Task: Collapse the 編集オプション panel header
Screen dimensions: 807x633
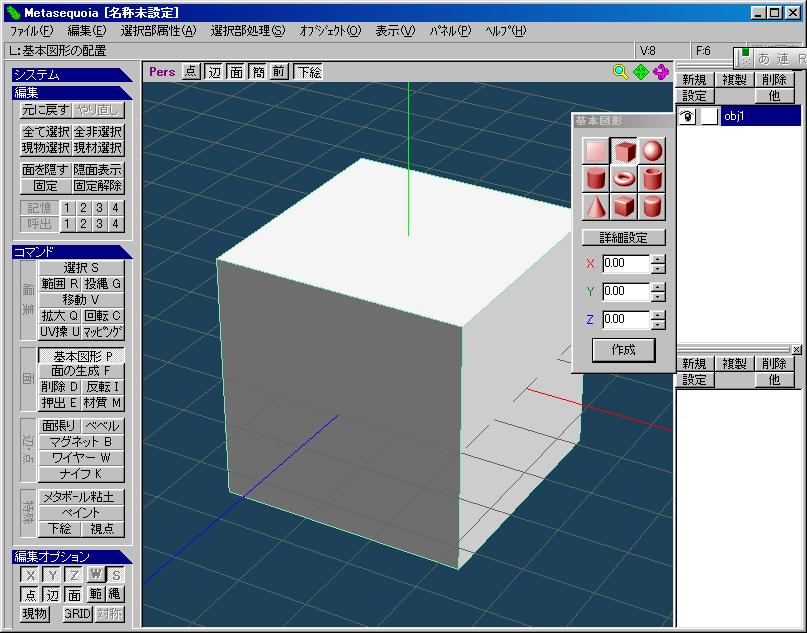Action: 72,557
